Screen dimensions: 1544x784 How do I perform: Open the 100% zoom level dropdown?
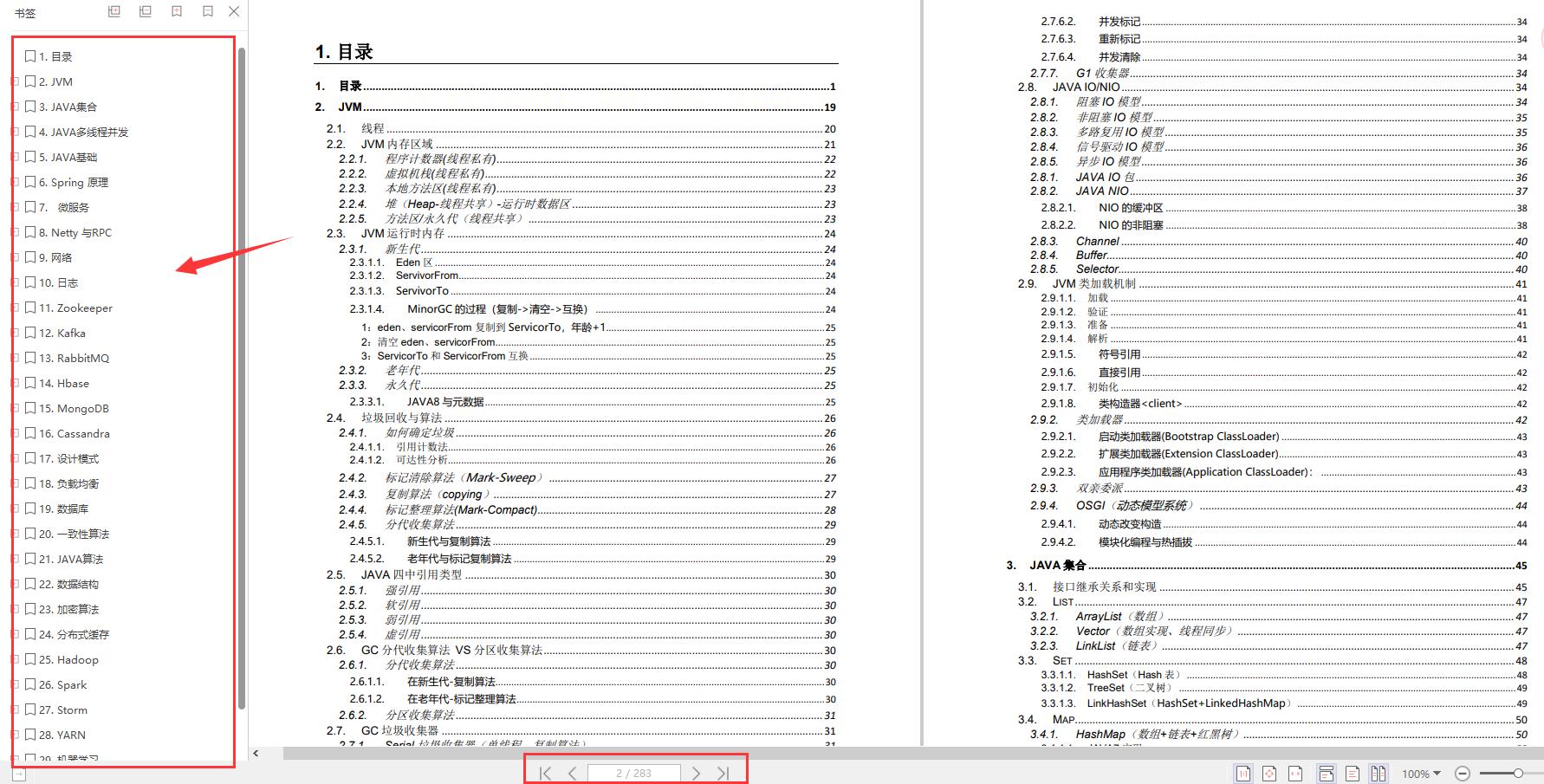[1421, 774]
